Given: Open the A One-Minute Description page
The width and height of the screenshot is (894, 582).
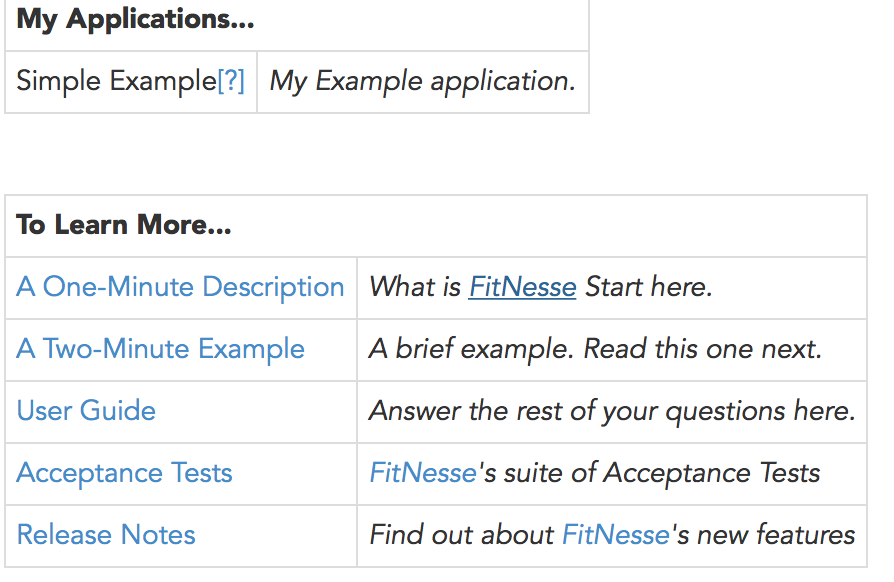Looking at the screenshot, I should coord(180,287).
